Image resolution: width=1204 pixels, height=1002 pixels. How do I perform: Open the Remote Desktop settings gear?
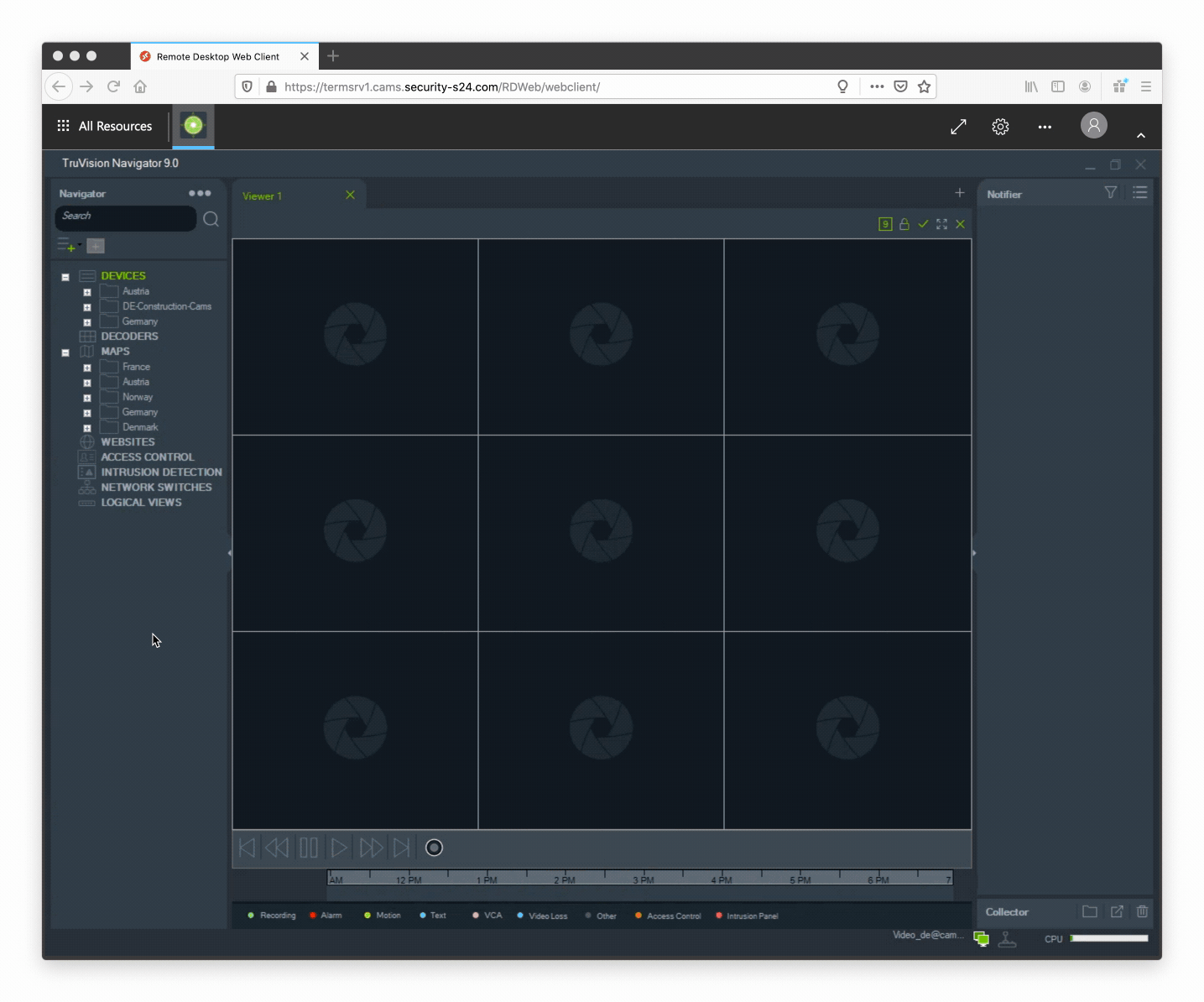click(x=1000, y=127)
